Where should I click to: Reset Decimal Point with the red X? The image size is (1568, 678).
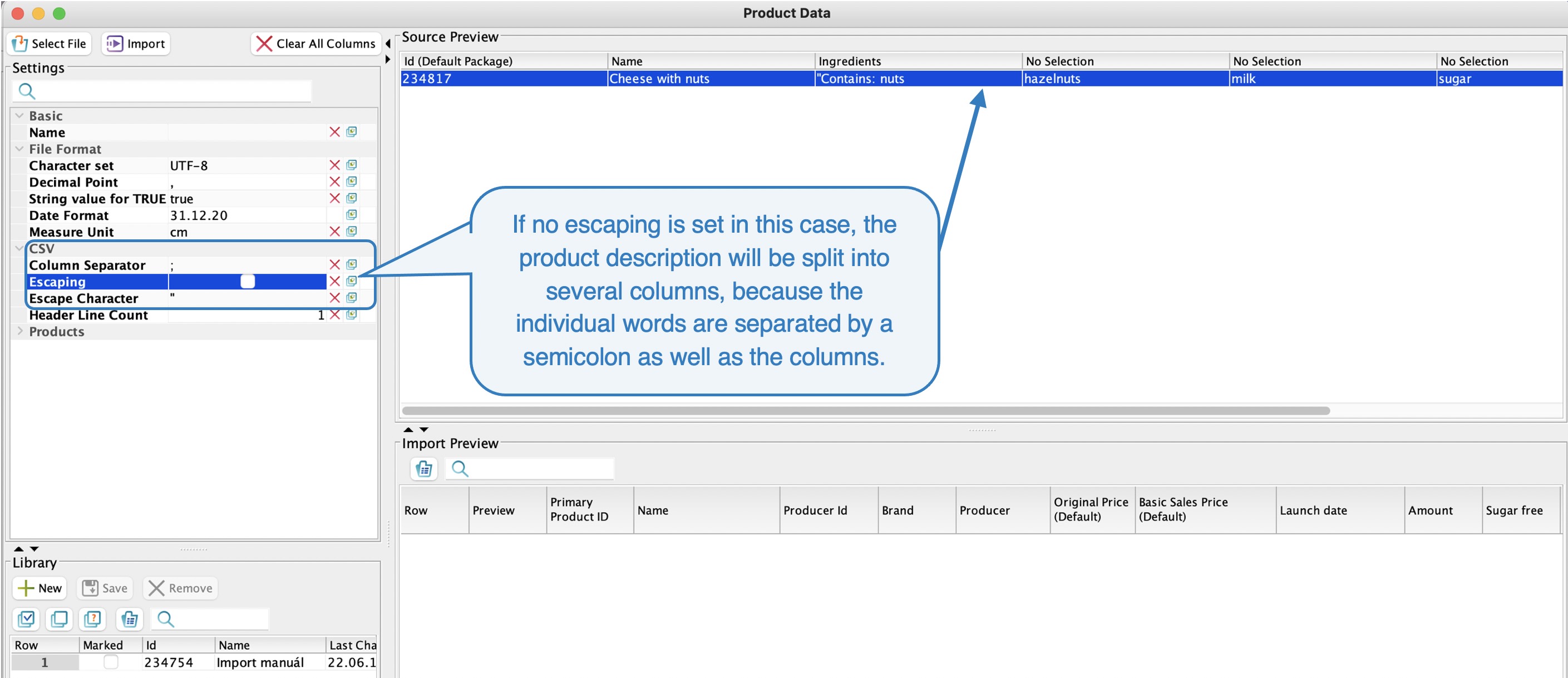pyautogui.click(x=335, y=182)
